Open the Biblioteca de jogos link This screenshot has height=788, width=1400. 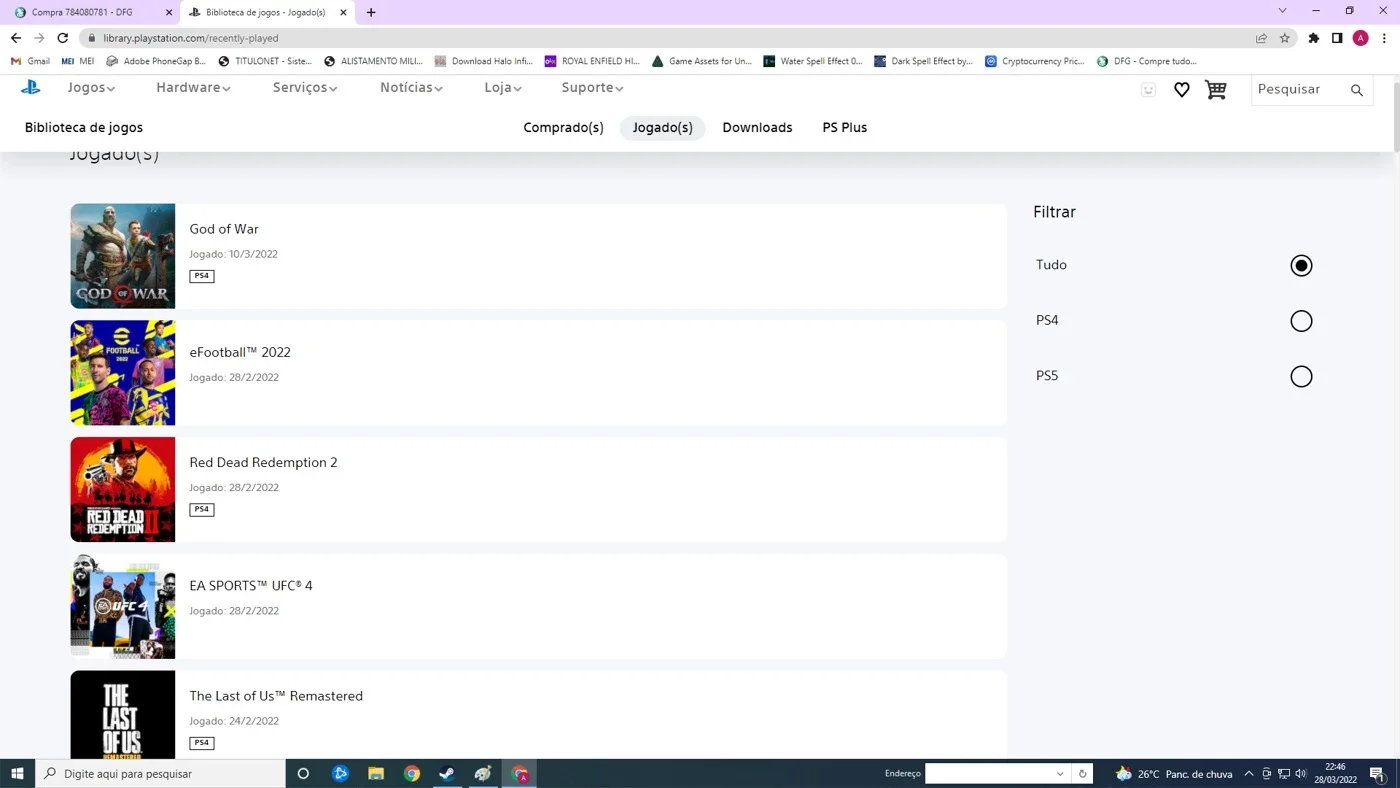pos(84,128)
